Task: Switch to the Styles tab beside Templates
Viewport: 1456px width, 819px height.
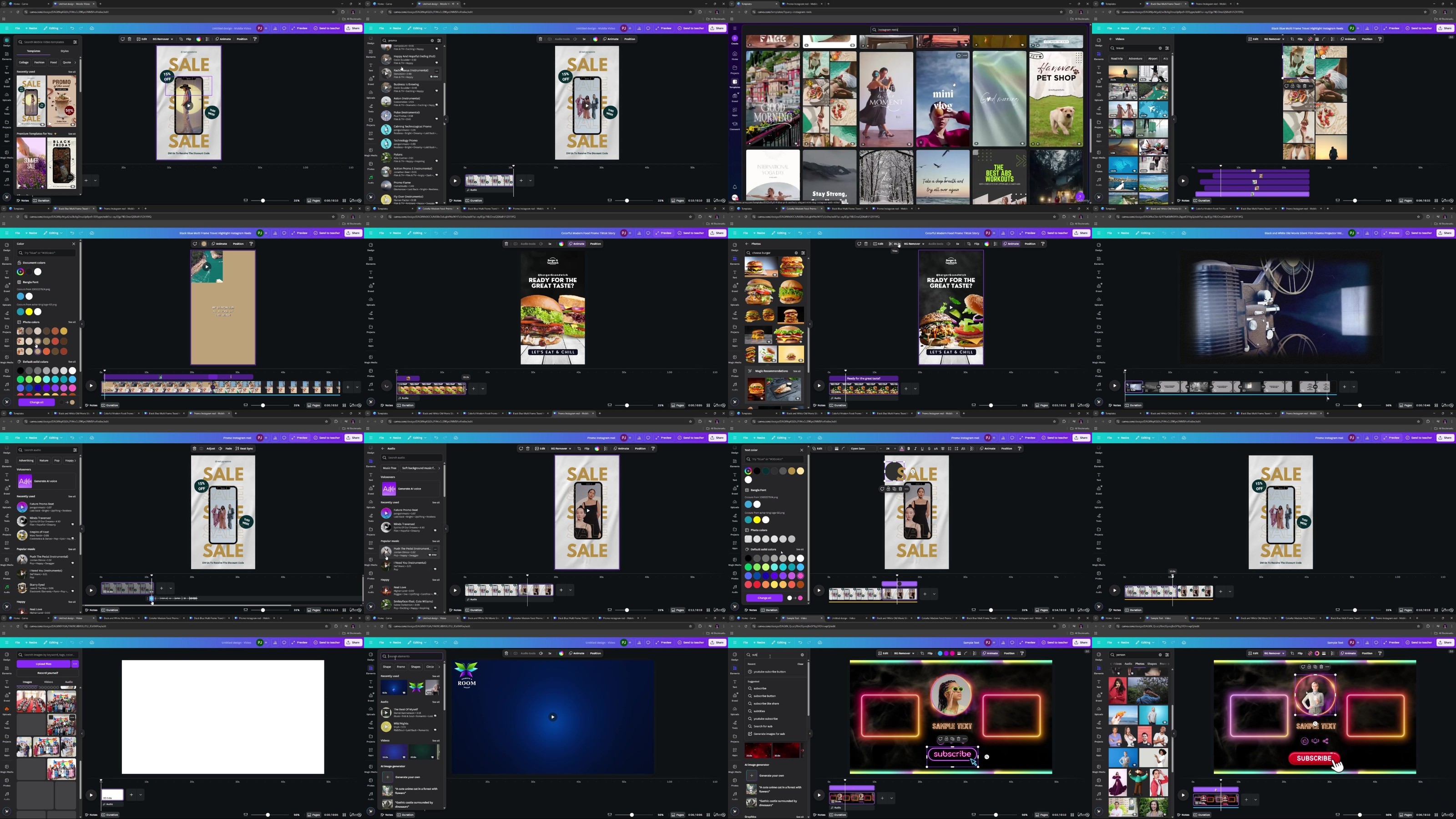Action: [x=65, y=51]
